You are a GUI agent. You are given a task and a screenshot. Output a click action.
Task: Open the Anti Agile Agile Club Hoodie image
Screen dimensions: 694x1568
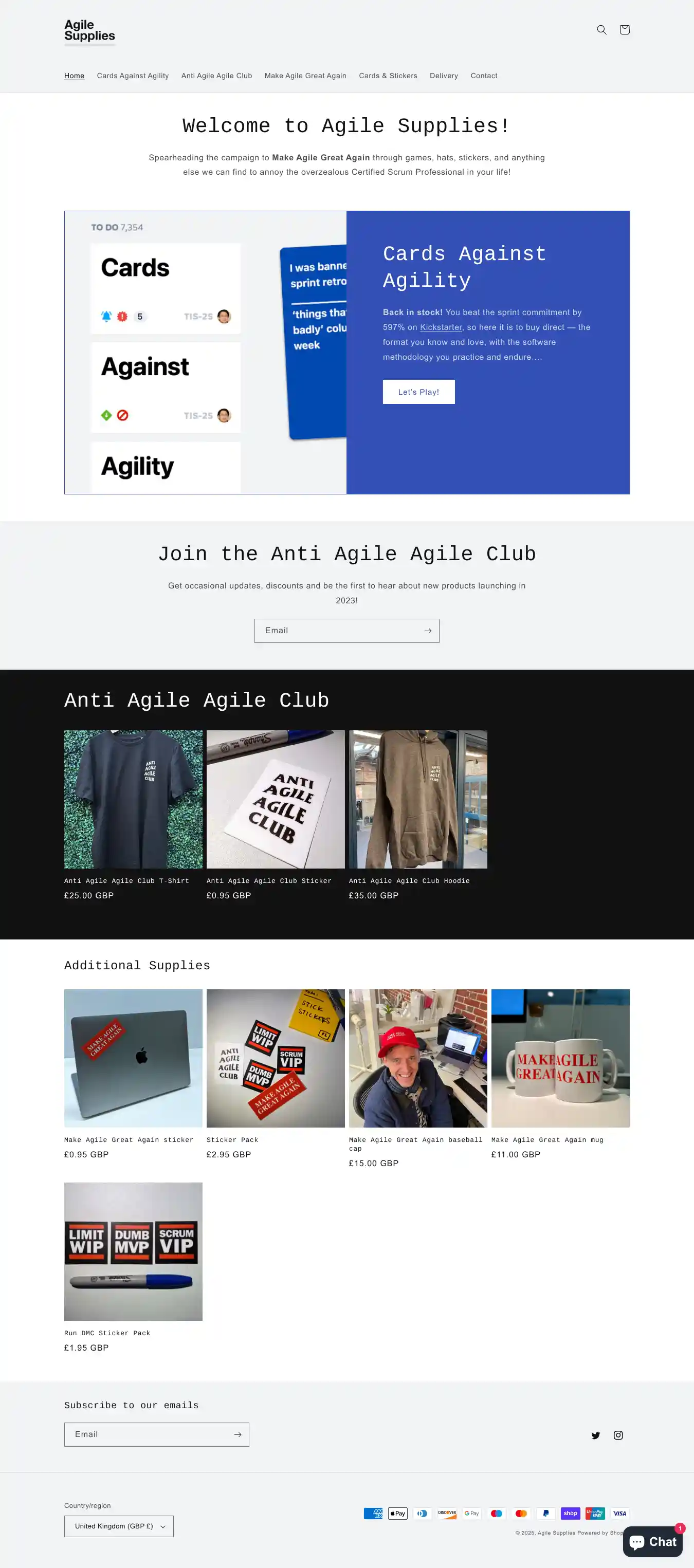[x=417, y=799]
